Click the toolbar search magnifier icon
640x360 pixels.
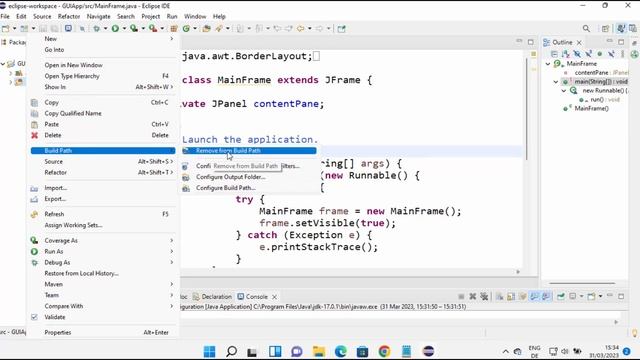[x=586, y=29]
